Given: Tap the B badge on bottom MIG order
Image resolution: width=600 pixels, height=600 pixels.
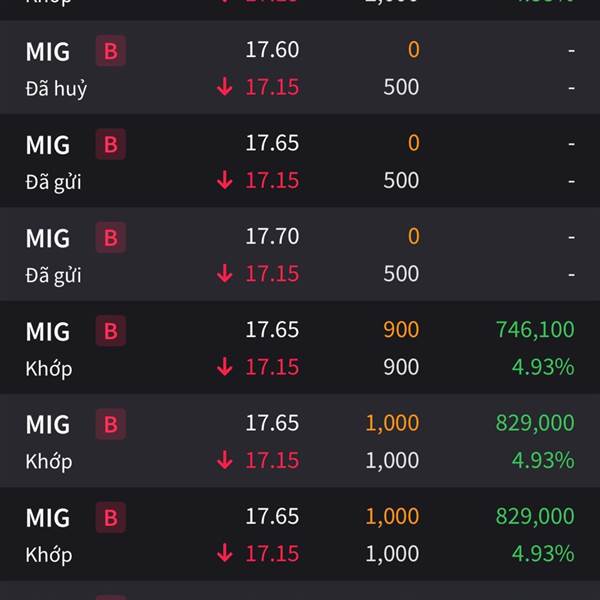Looking at the screenshot, I should (x=111, y=517).
